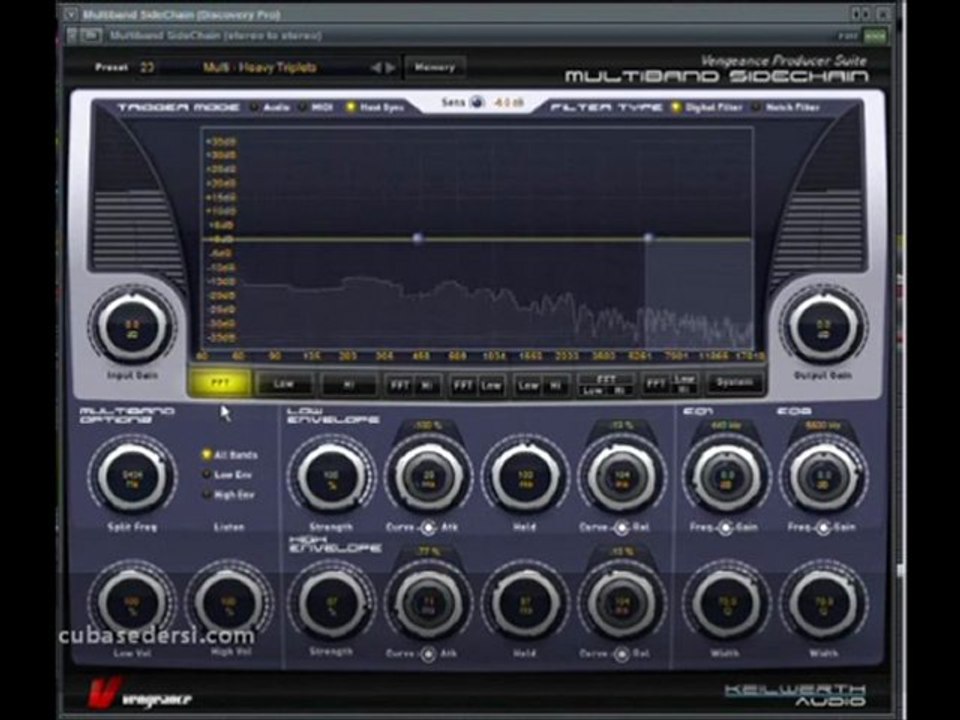Click the Low Envelope release knob
960x720 pixels.
[622, 477]
